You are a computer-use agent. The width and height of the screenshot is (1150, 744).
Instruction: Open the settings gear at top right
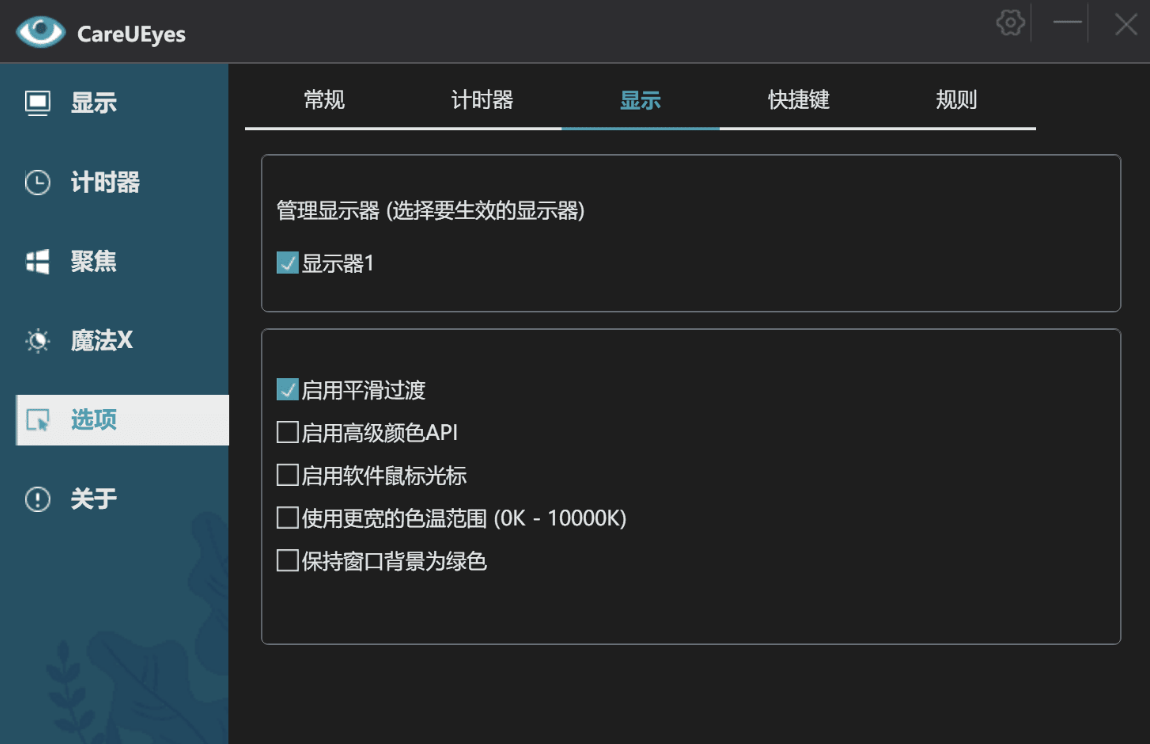point(1010,22)
